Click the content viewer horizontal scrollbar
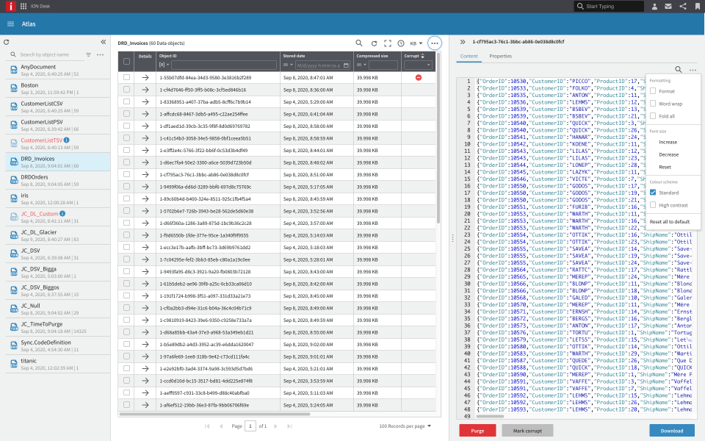The image size is (705, 441). point(490,416)
